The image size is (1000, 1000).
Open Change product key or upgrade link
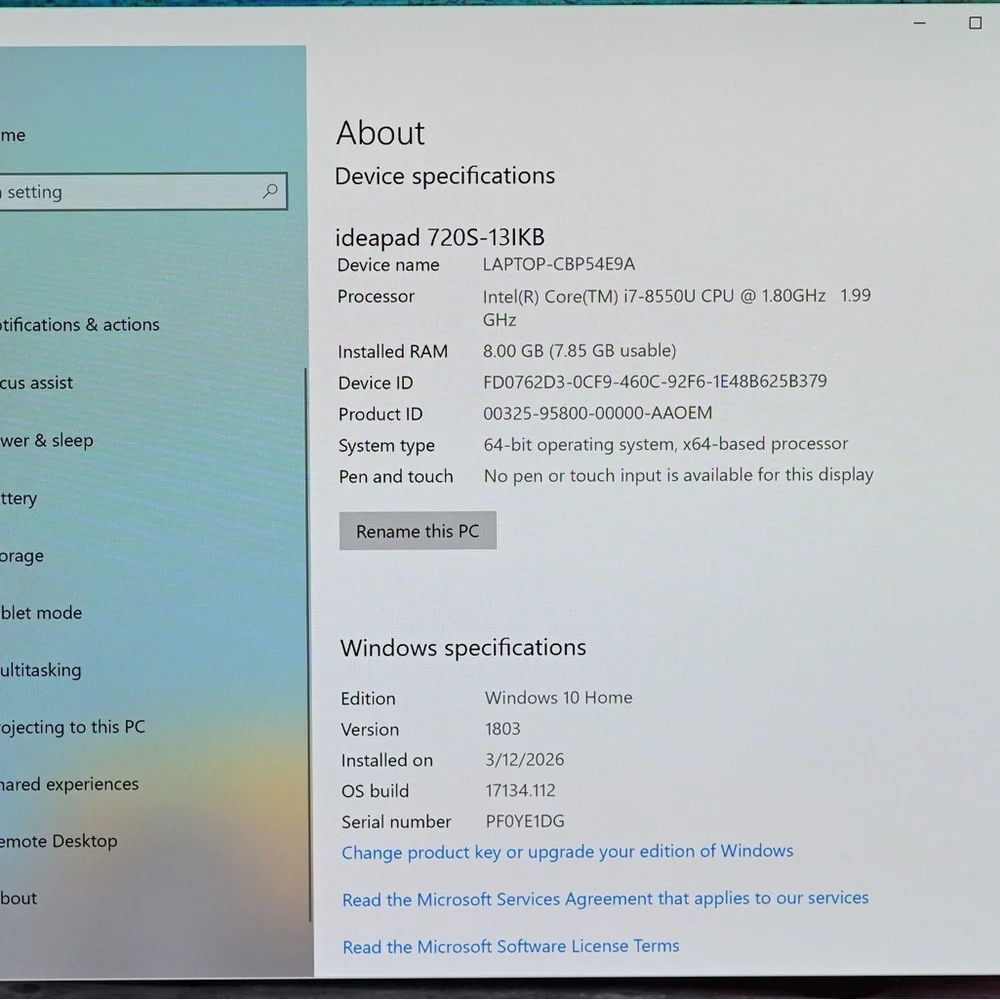[567, 851]
